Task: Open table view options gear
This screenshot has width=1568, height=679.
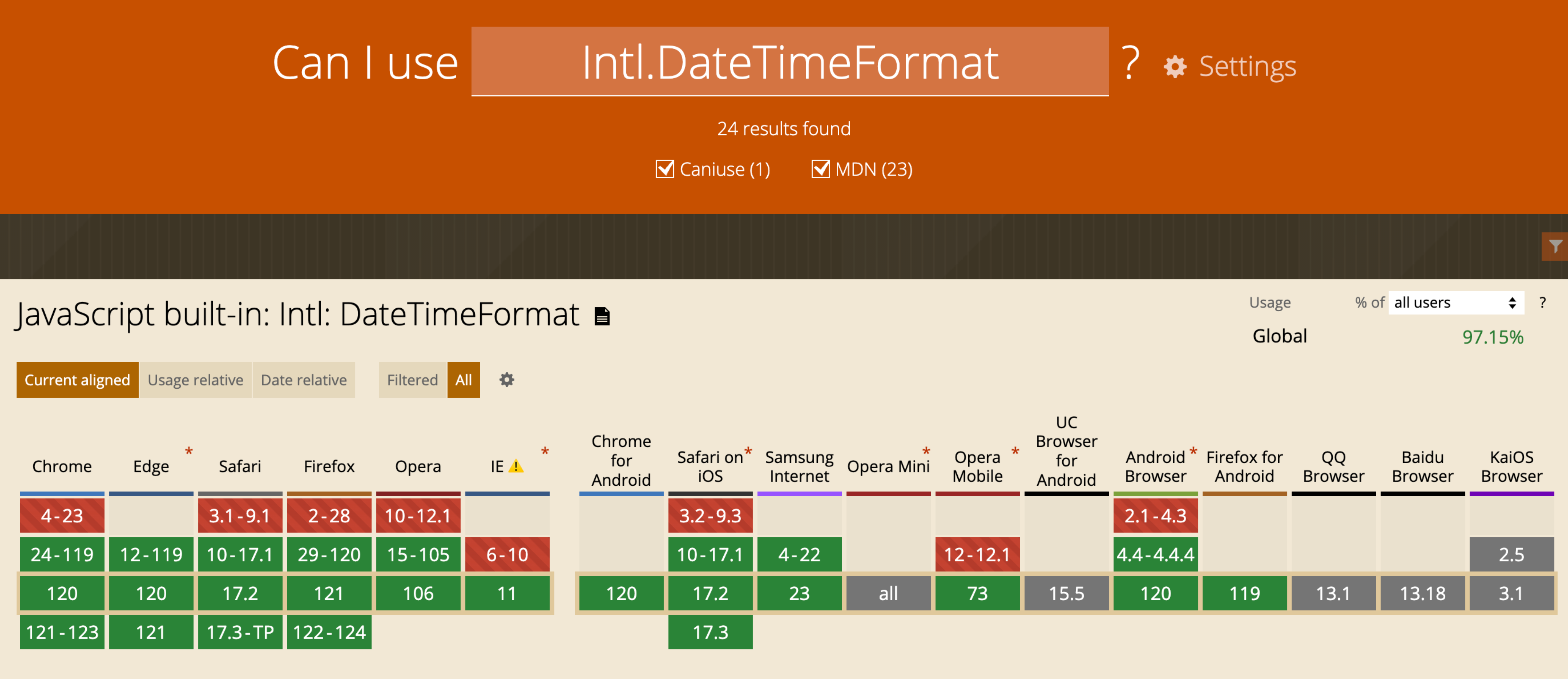Action: pyautogui.click(x=506, y=380)
